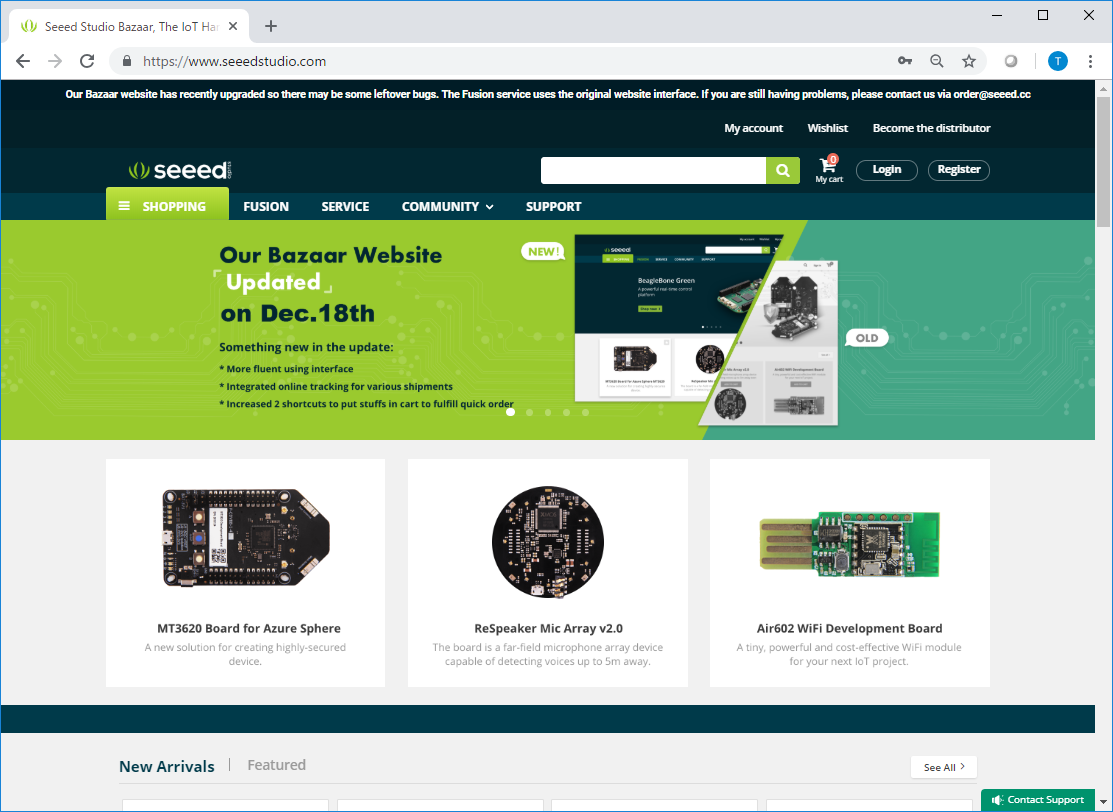Open ReSpeaker Mic Array v2.0 image
This screenshot has width=1113, height=812.
(x=548, y=542)
